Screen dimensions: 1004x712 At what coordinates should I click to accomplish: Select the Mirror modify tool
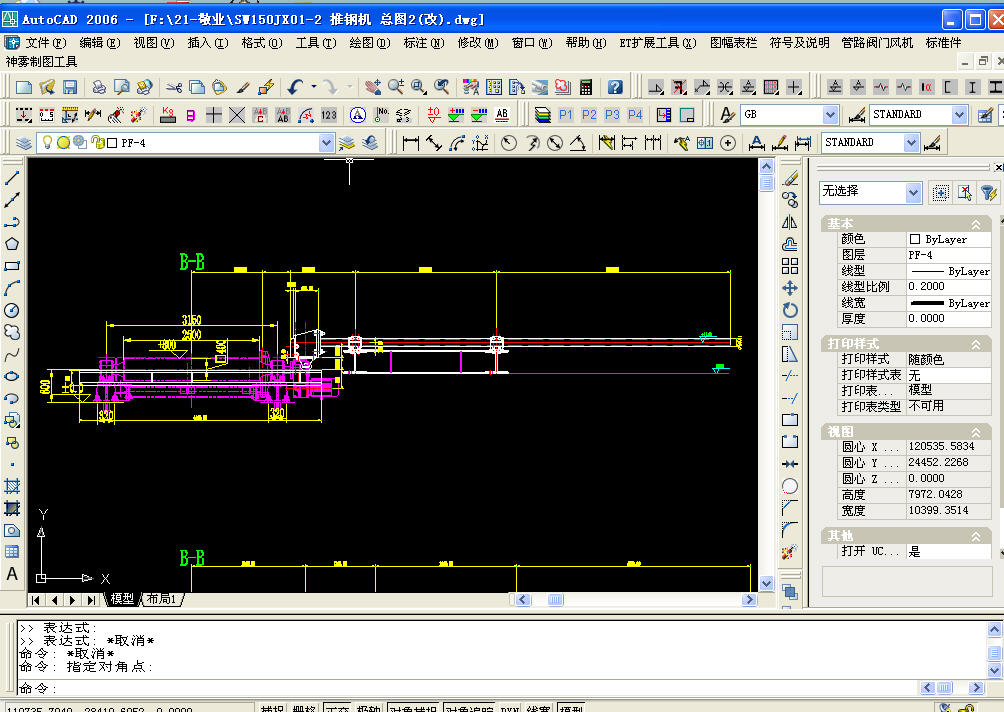point(790,222)
